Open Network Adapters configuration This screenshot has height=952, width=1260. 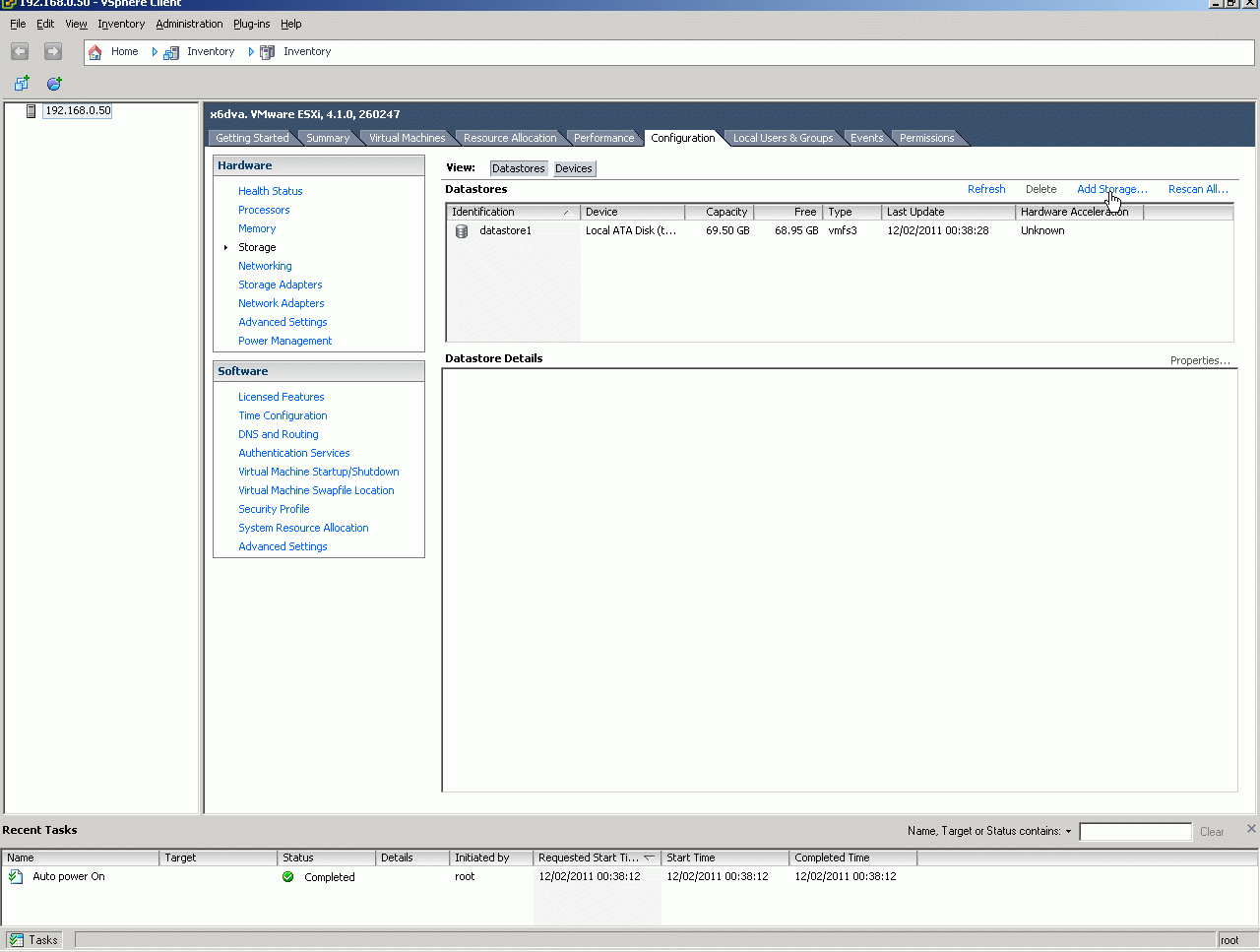[282, 303]
